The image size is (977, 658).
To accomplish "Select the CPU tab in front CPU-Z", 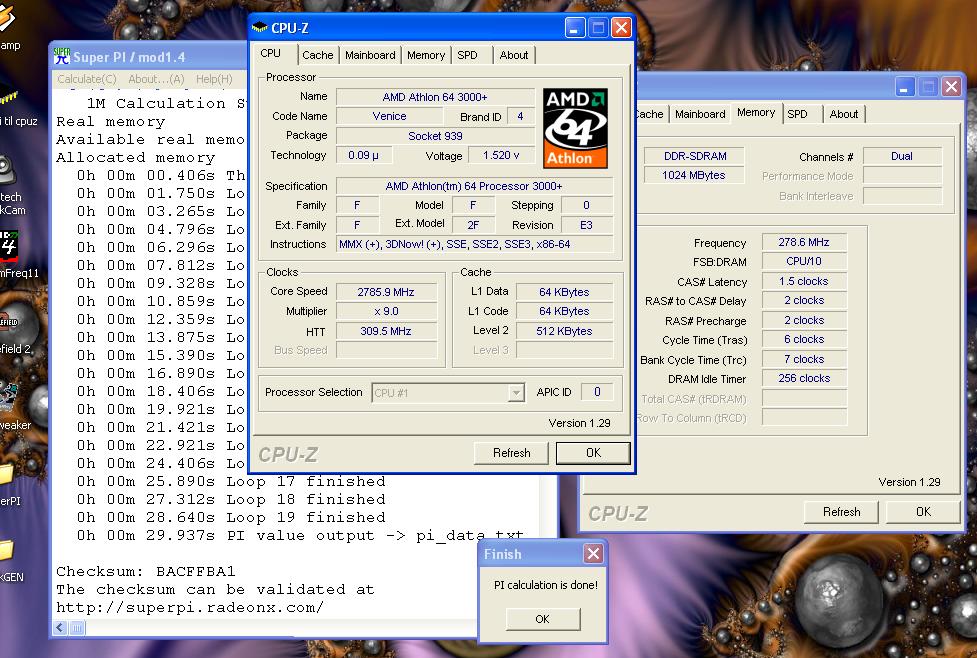I will click(271, 54).
